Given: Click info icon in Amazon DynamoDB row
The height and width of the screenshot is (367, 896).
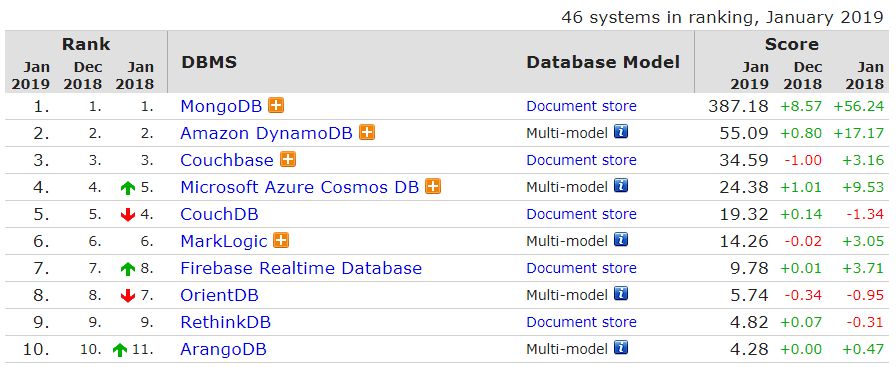Looking at the screenshot, I should coord(621,132).
